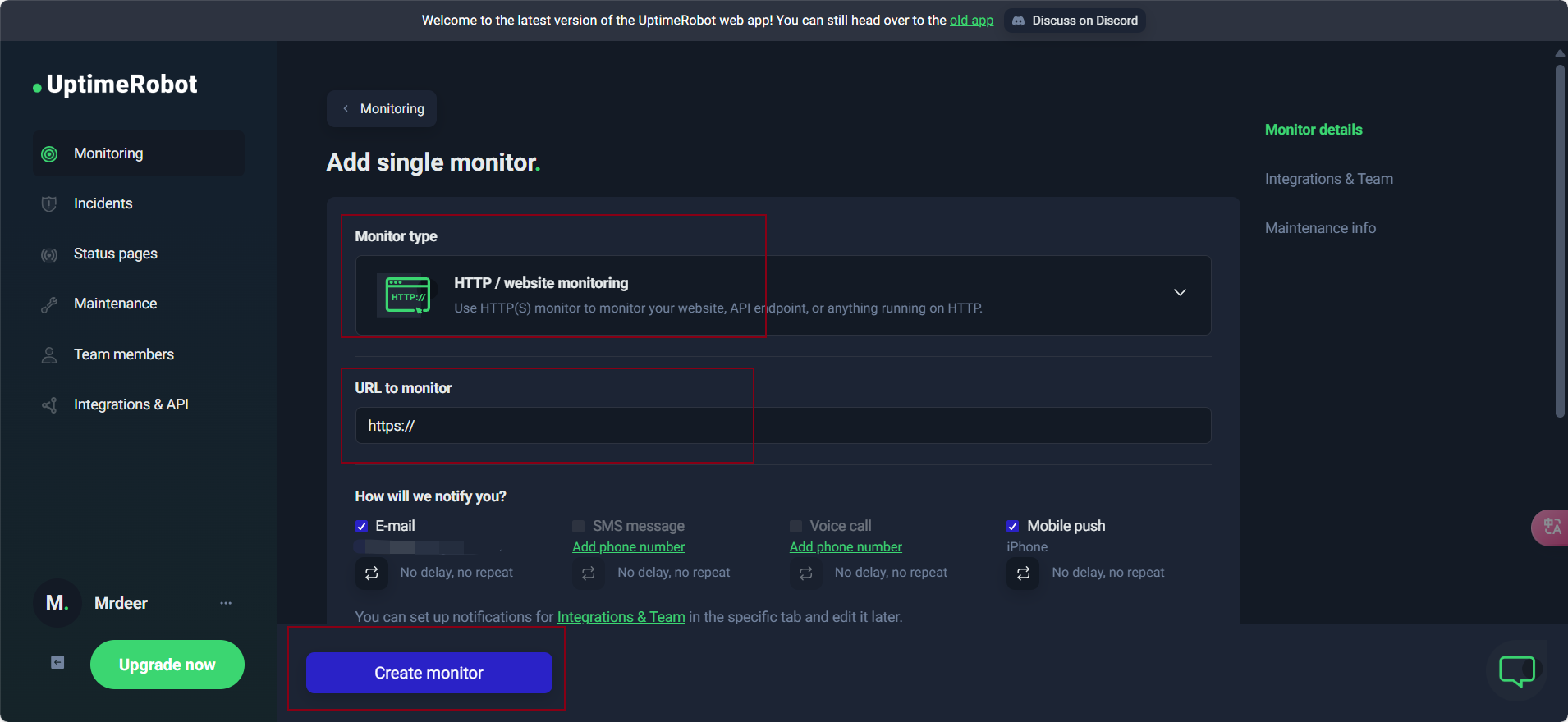Open the Integrations & Team inline link
The width and height of the screenshot is (1568, 722).
pyautogui.click(x=621, y=617)
